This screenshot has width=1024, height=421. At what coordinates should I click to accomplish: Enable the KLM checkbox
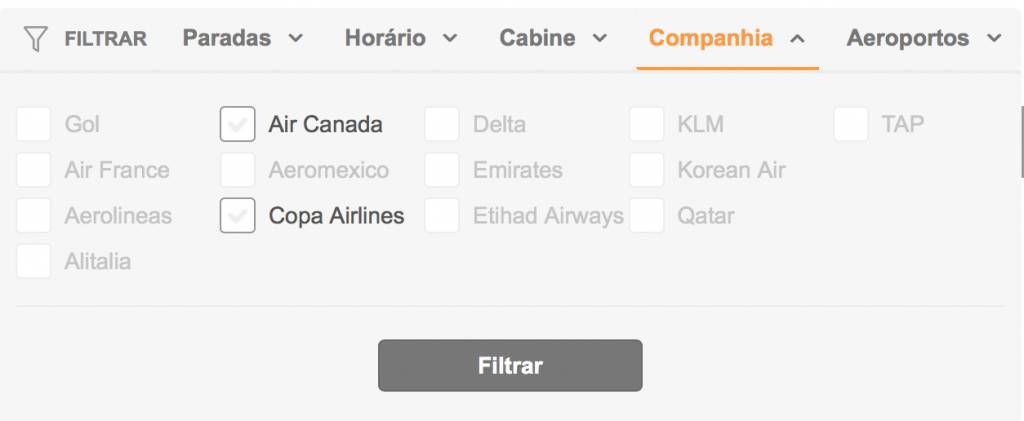pos(647,124)
